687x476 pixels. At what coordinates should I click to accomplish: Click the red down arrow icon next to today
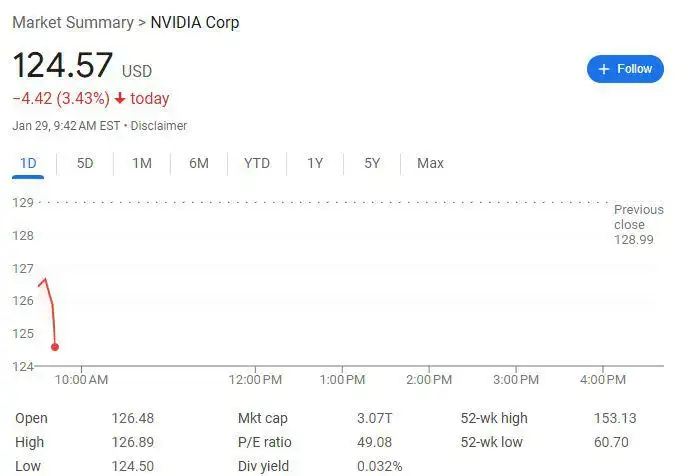(x=120, y=98)
